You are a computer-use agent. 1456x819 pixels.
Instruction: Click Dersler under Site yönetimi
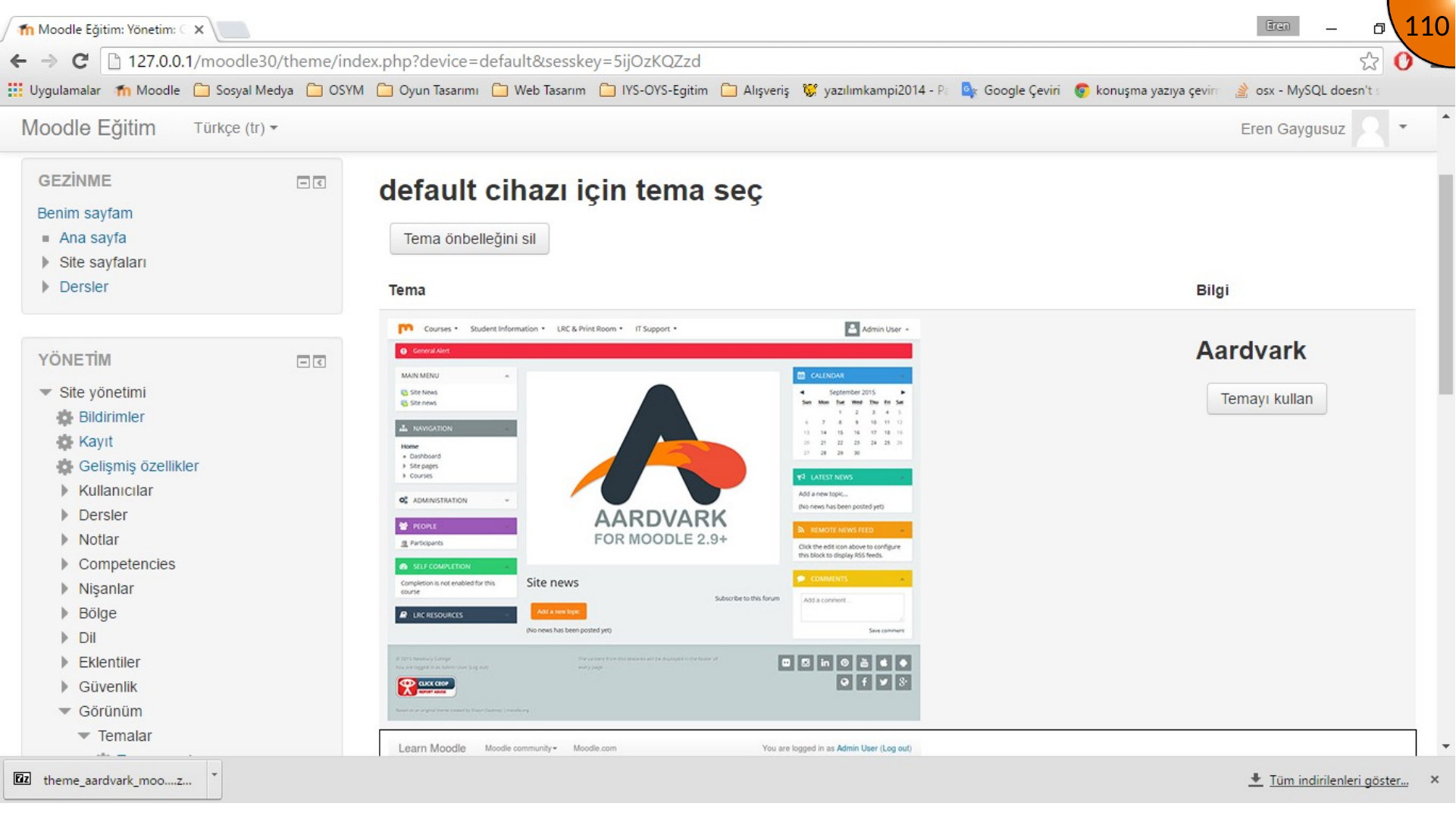(103, 516)
